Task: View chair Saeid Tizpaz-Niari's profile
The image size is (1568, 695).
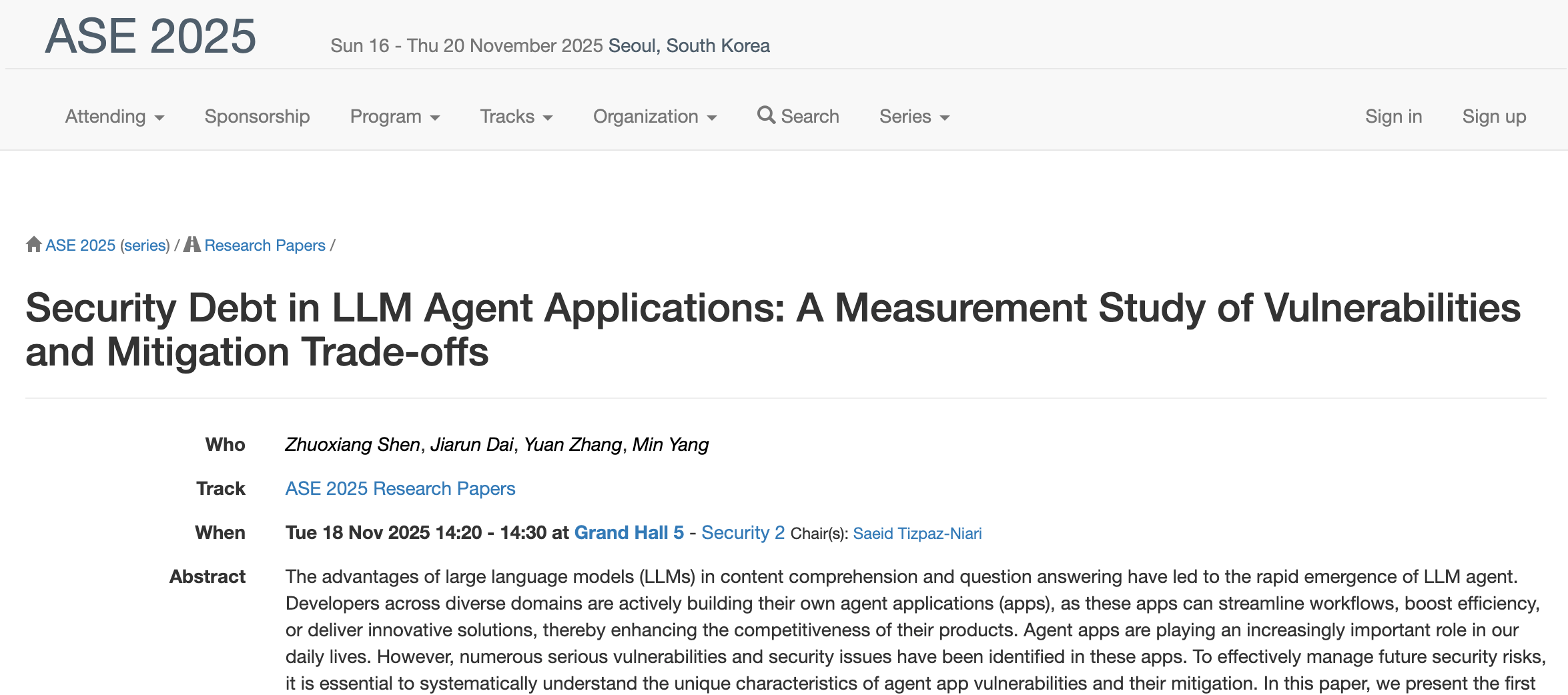Action: pos(917,534)
